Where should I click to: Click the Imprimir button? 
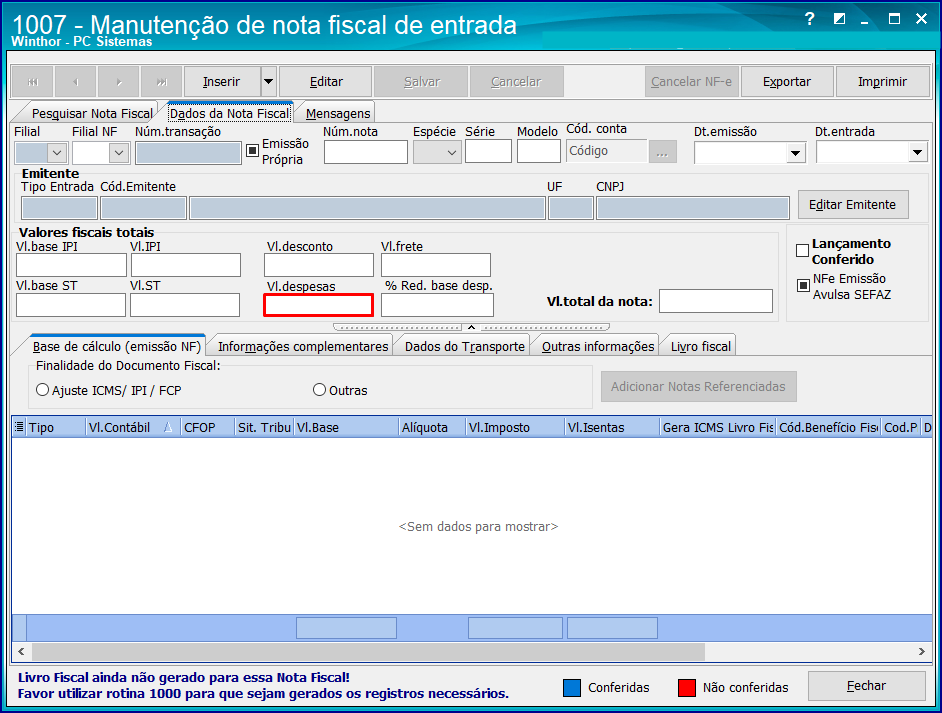click(882, 82)
